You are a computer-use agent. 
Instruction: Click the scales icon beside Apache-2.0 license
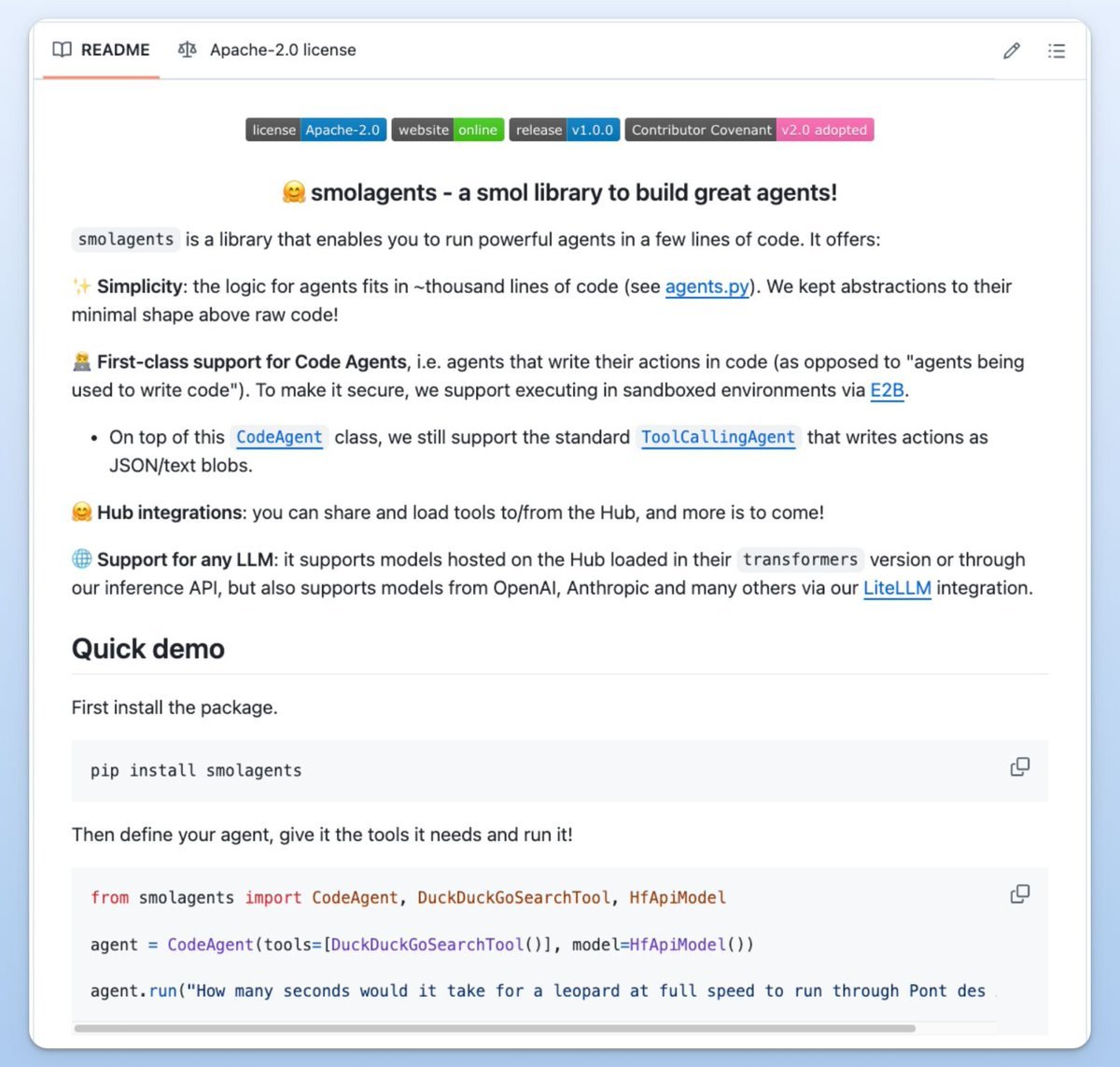tap(188, 50)
